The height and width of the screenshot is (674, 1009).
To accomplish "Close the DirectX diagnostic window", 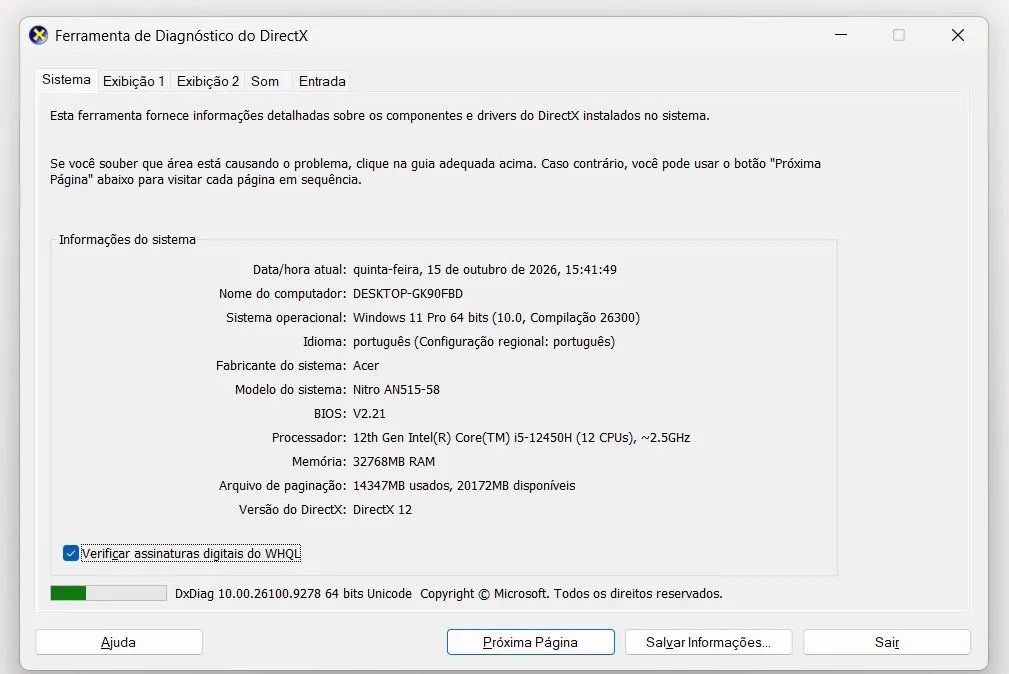I will [958, 35].
